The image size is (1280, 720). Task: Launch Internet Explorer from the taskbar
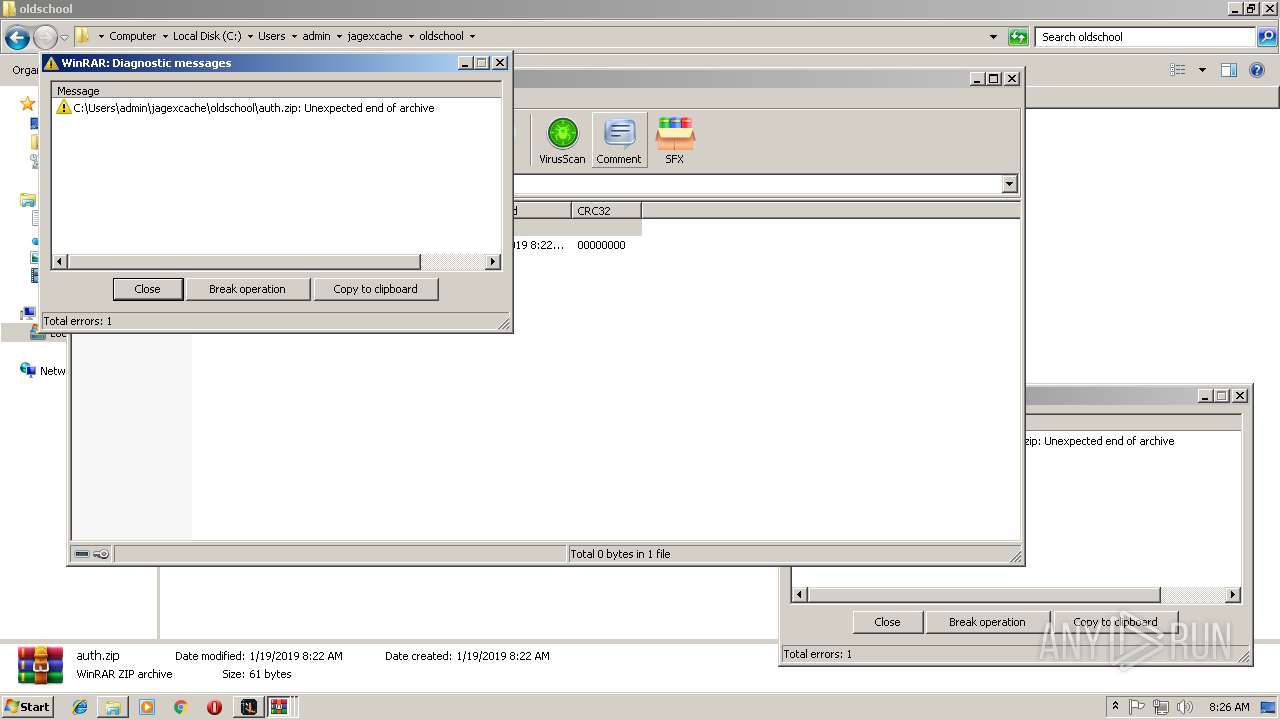point(80,707)
